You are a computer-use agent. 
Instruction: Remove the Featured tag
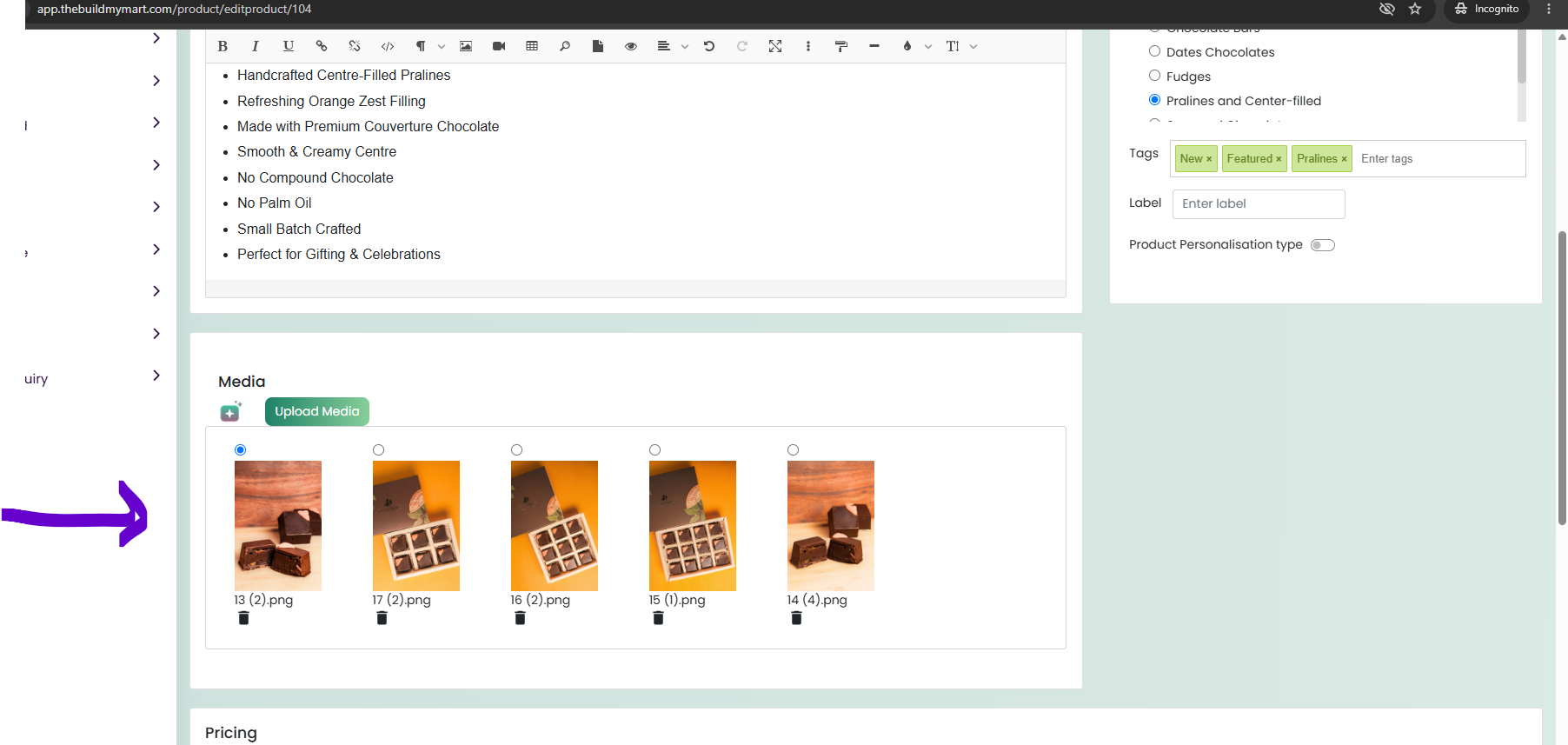click(x=1279, y=159)
